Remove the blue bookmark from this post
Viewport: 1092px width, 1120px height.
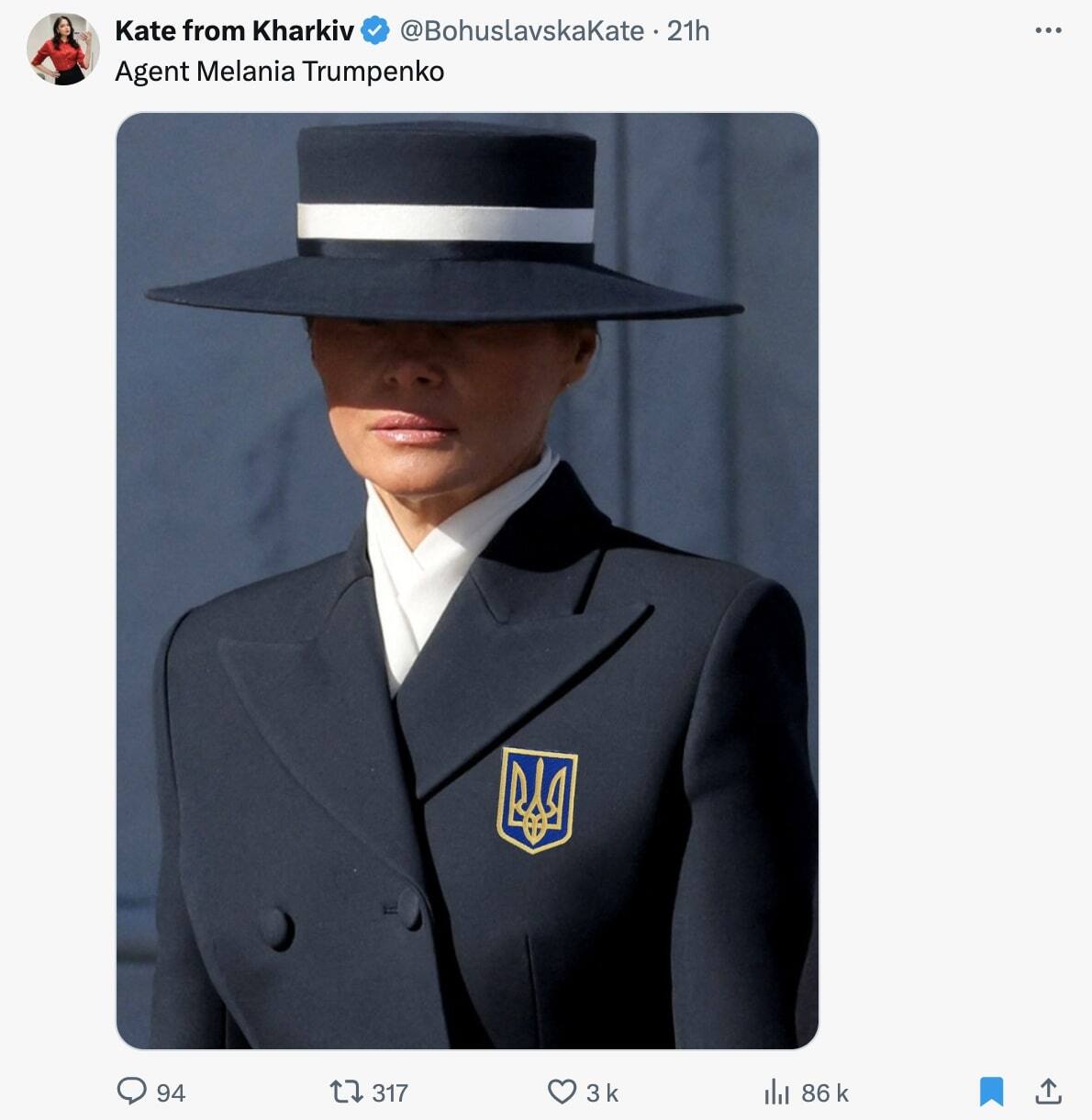pos(992,1092)
